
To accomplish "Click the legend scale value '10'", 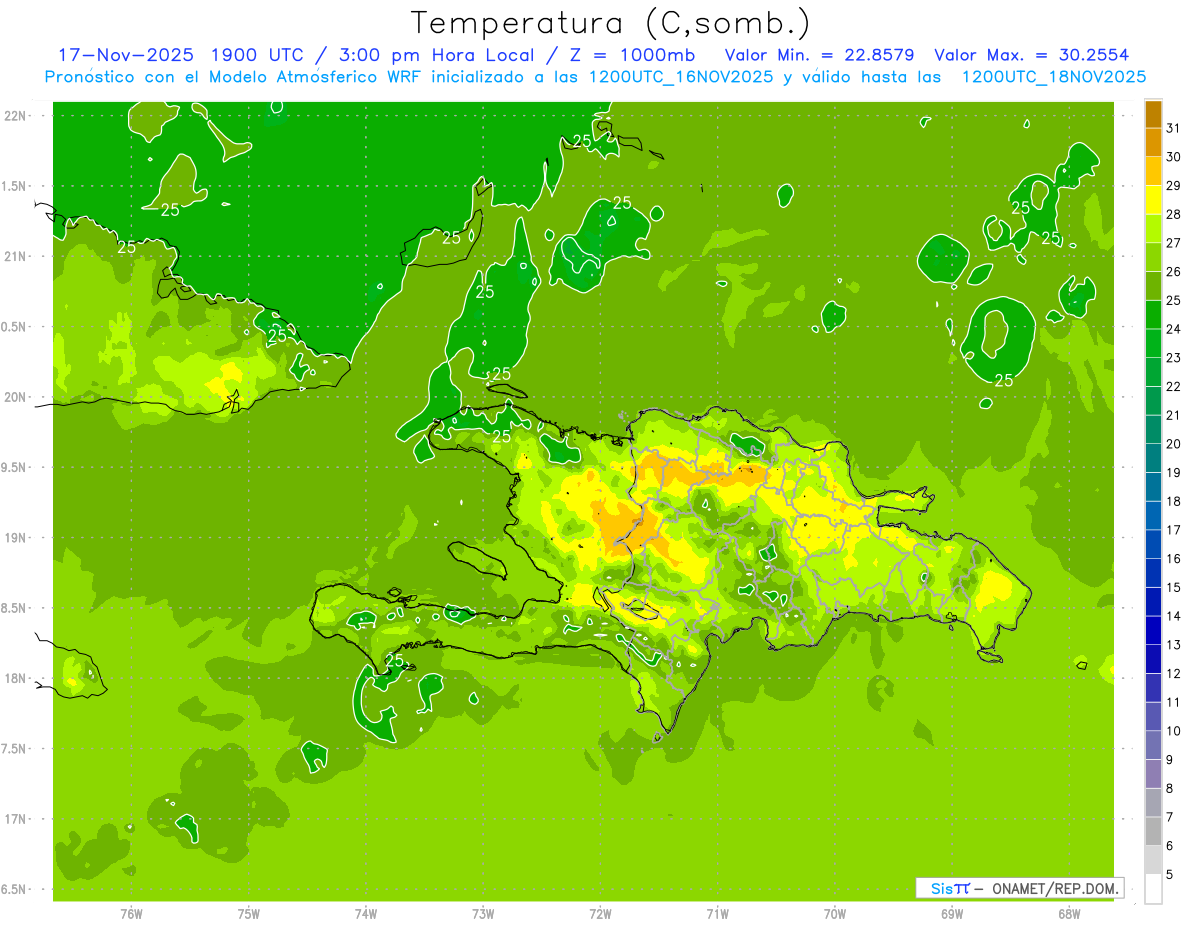I will coord(1174,731).
